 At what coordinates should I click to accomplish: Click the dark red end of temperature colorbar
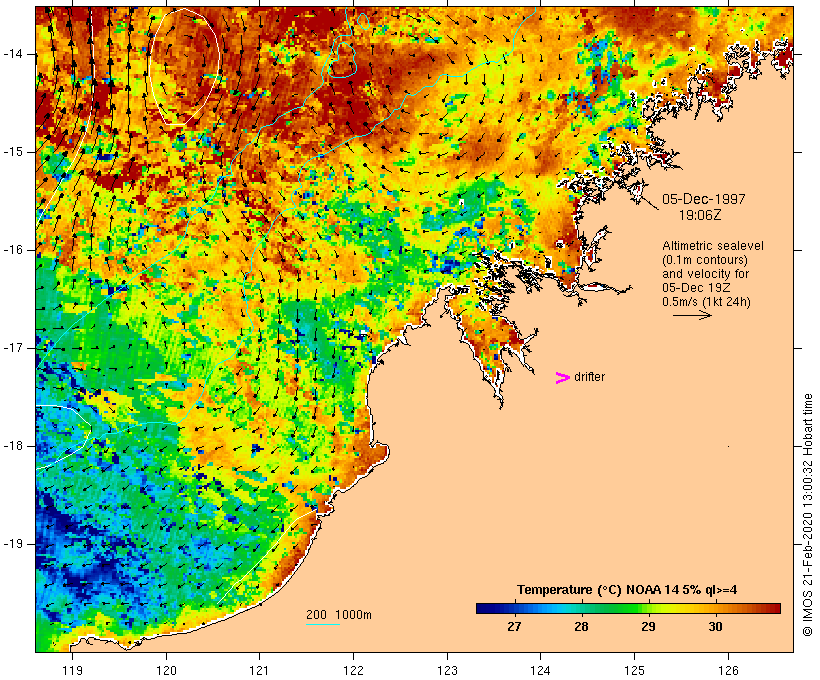click(773, 608)
